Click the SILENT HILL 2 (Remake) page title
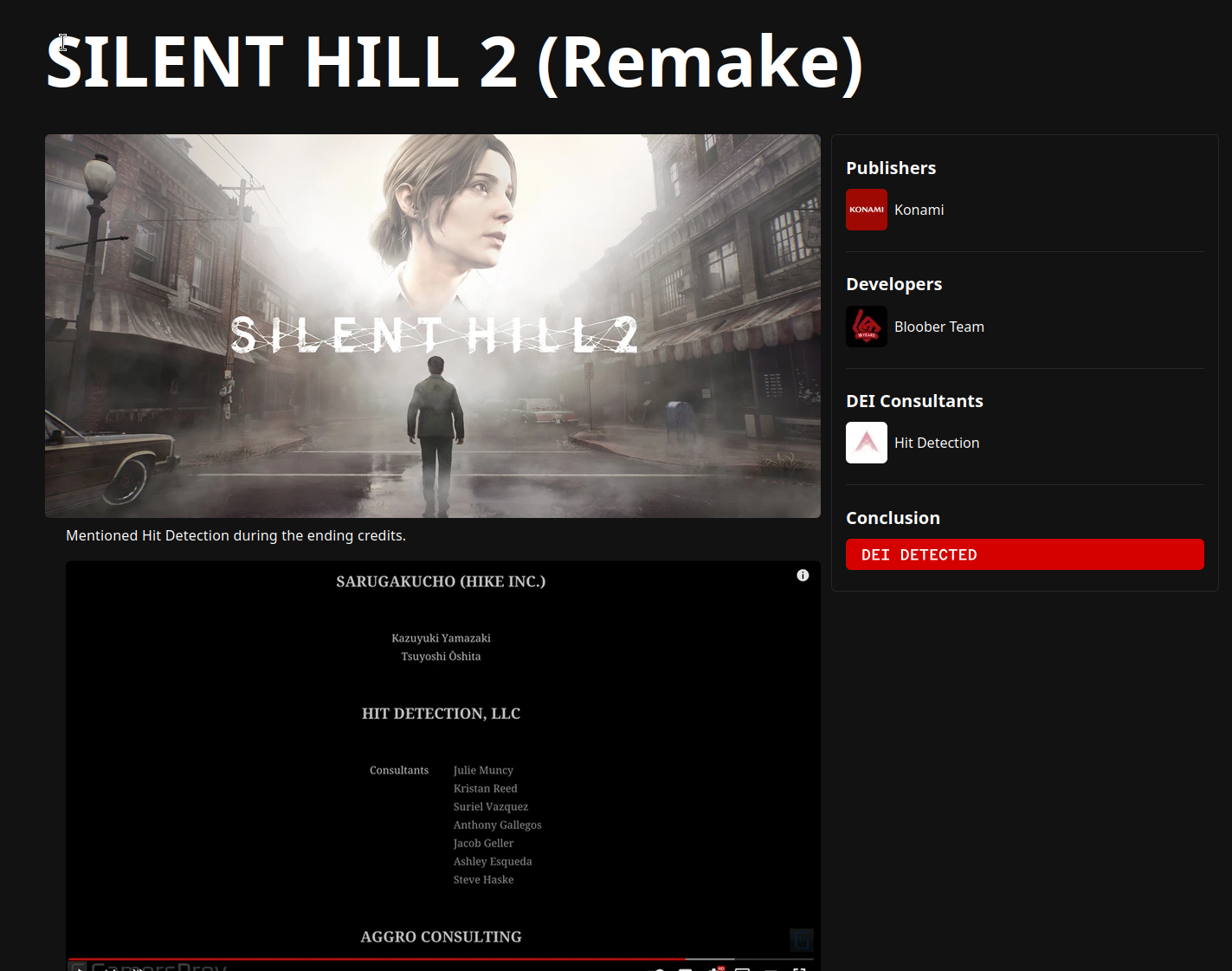This screenshot has width=1232, height=971. point(455,62)
